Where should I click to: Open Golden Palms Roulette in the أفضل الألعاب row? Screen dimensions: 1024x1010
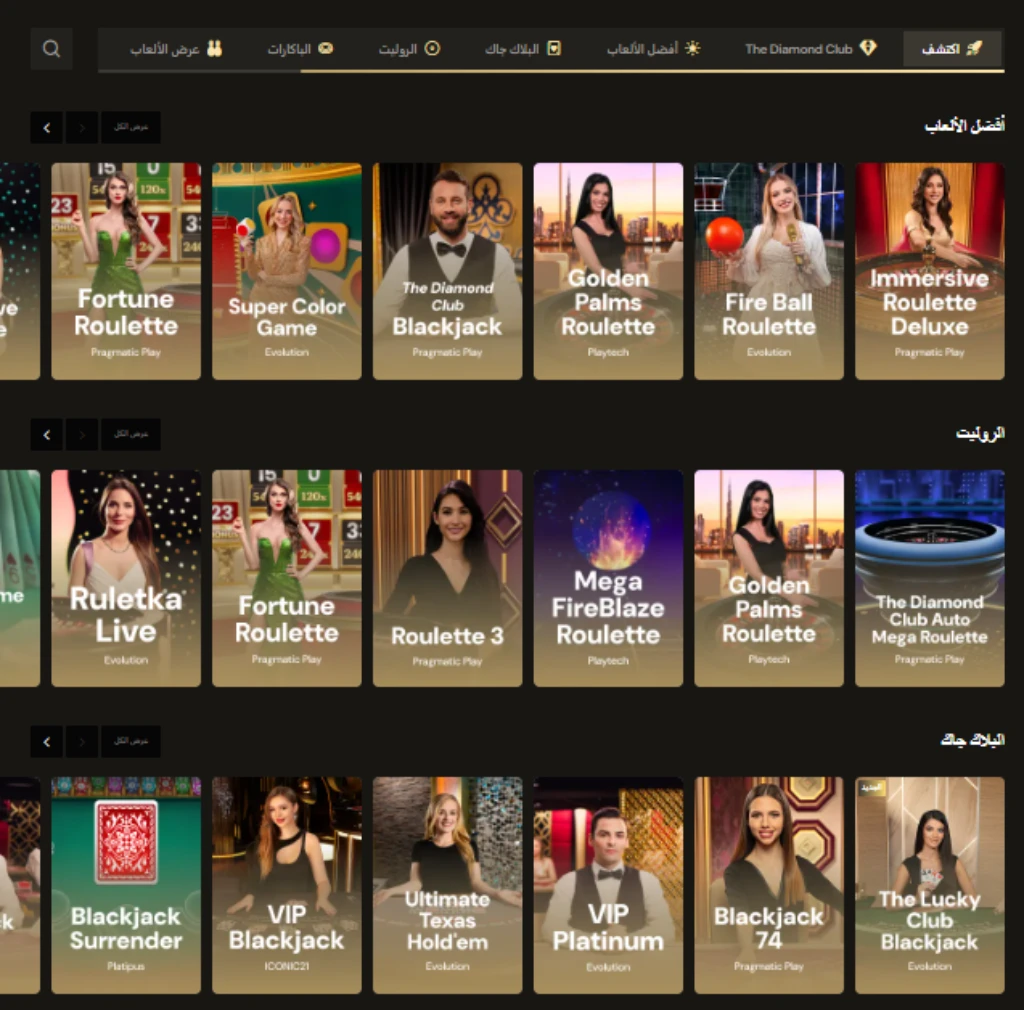pos(608,271)
